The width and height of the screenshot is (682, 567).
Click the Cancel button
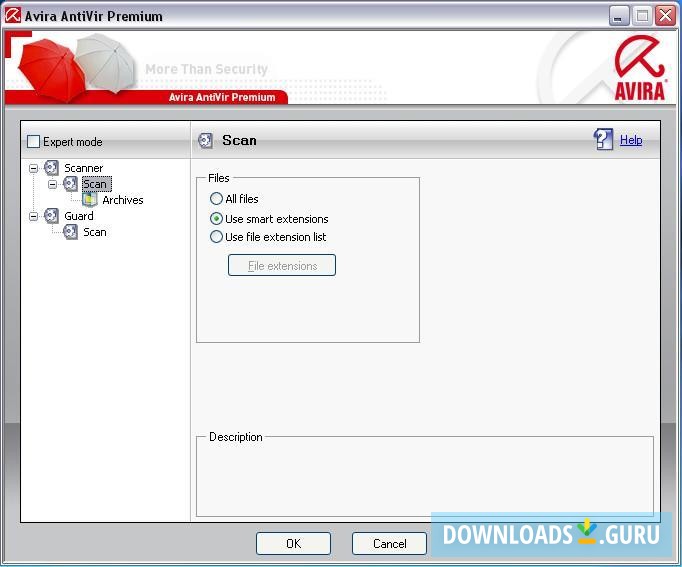tap(389, 544)
